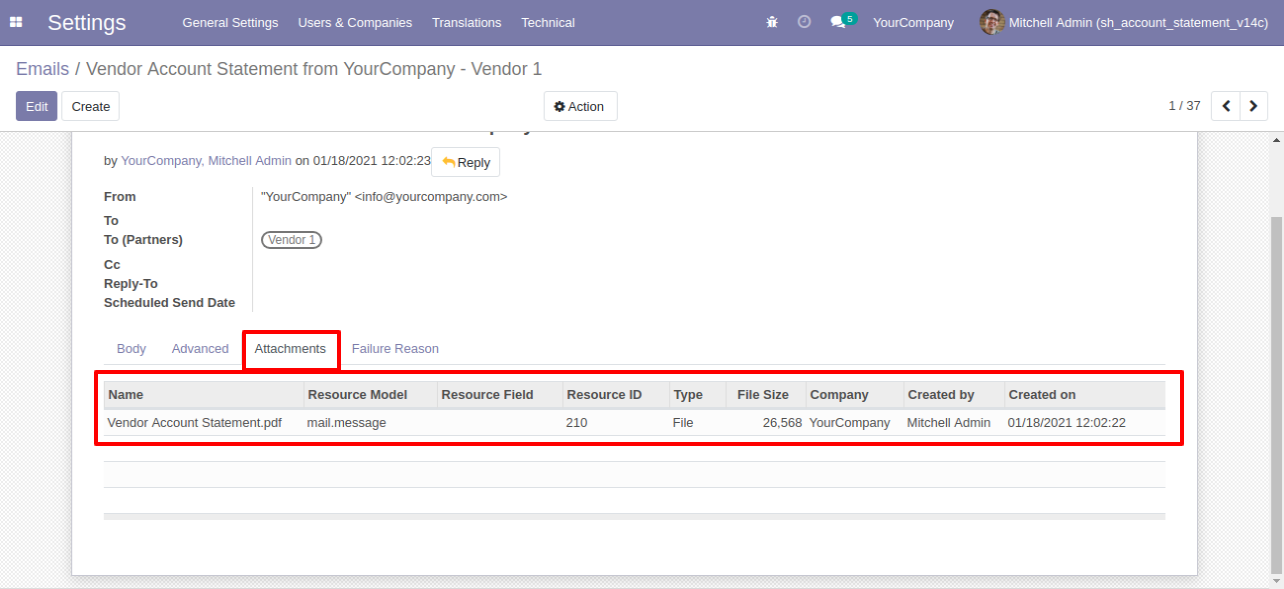Click the Reply button

[466, 162]
